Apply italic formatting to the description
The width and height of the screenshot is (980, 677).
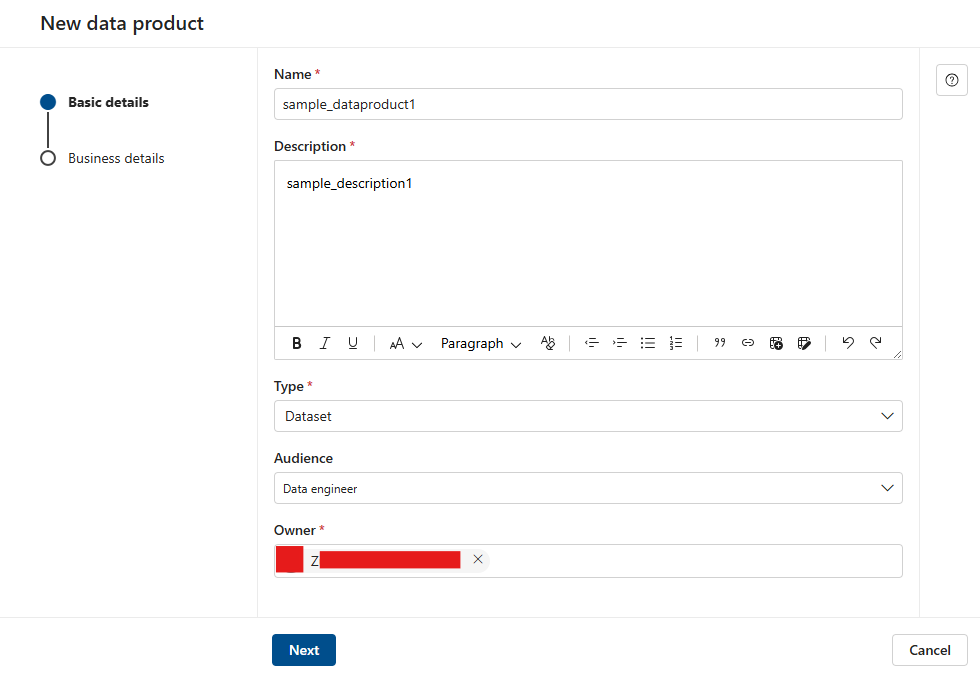[325, 343]
